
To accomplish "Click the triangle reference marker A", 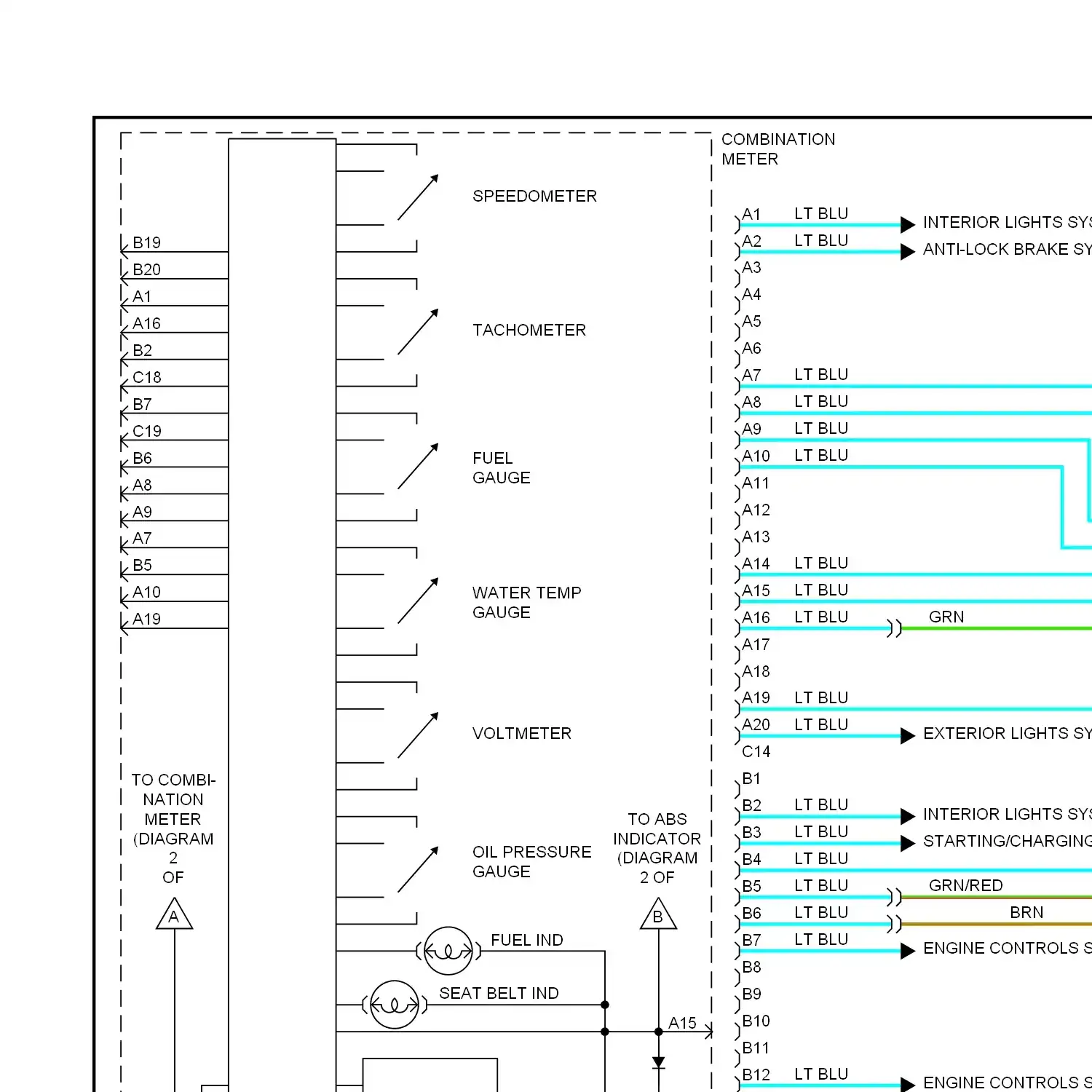I will 174,914.
